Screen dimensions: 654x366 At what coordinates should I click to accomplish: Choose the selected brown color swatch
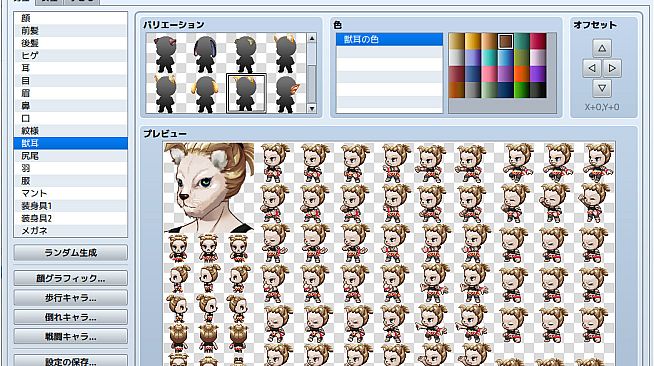pos(506,41)
